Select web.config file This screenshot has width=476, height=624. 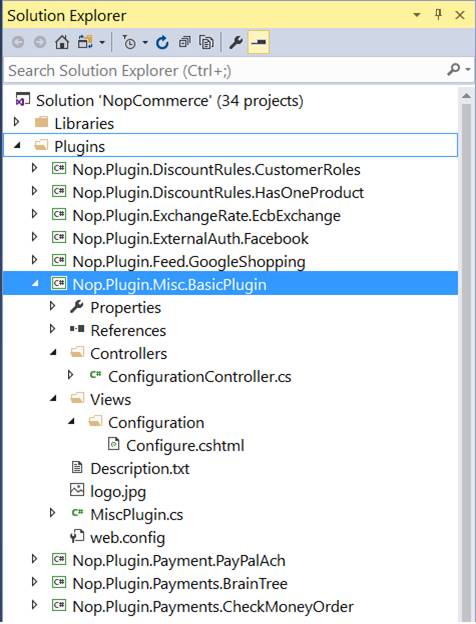point(127,538)
